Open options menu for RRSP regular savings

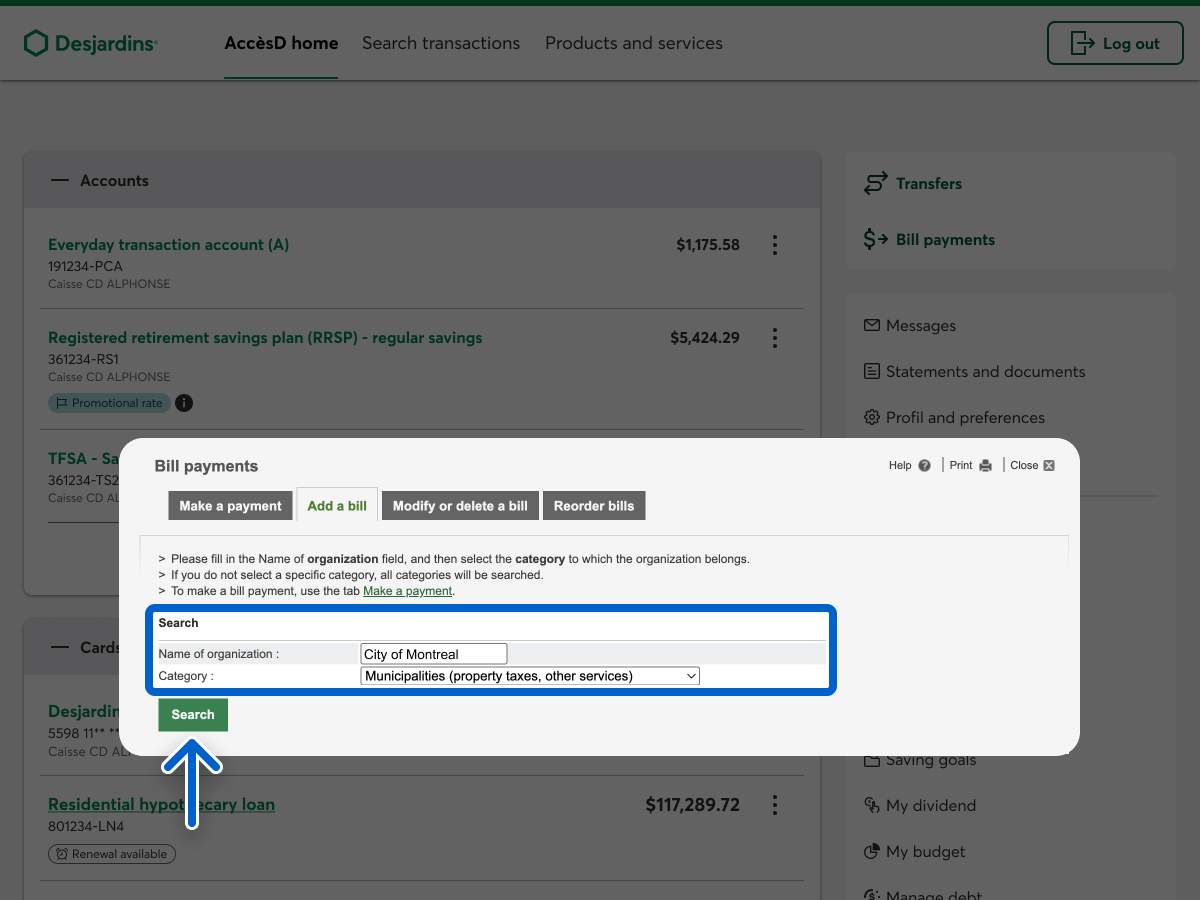click(774, 338)
